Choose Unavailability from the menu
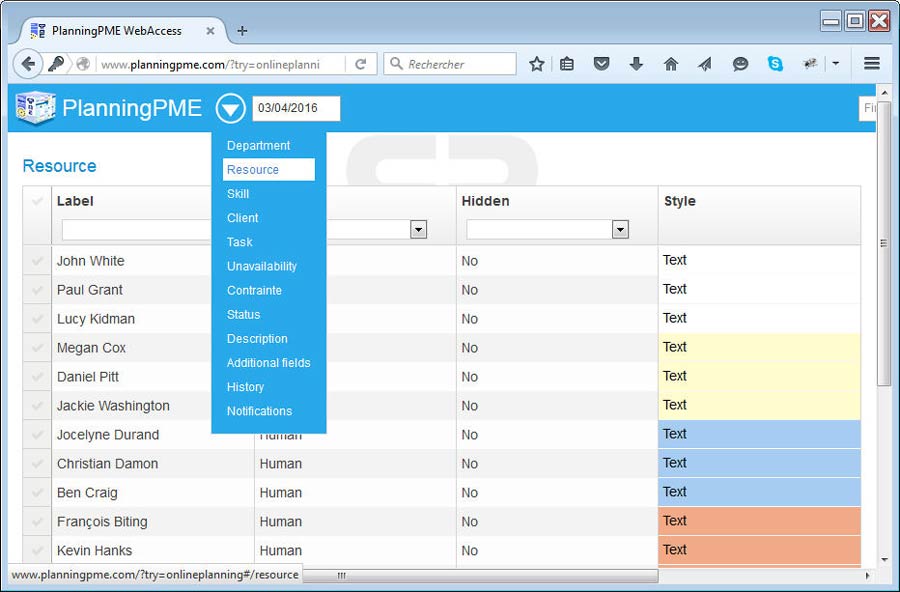The height and width of the screenshot is (592, 900). click(262, 266)
